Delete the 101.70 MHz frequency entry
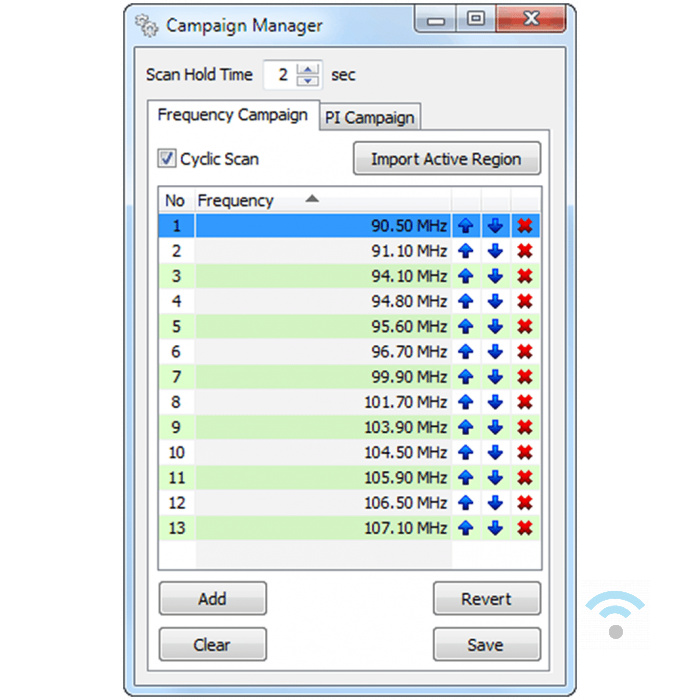Image resolution: width=700 pixels, height=700 pixels. 524,402
